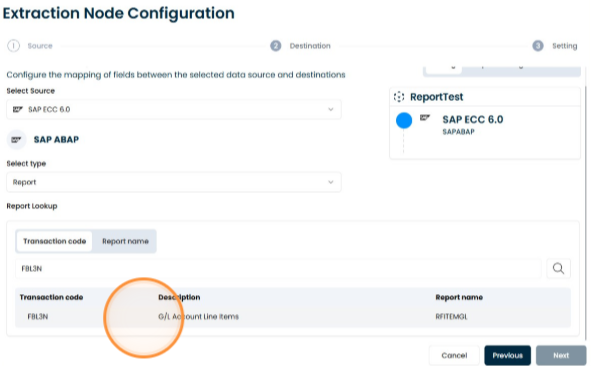Click the Description column header

coord(179,297)
